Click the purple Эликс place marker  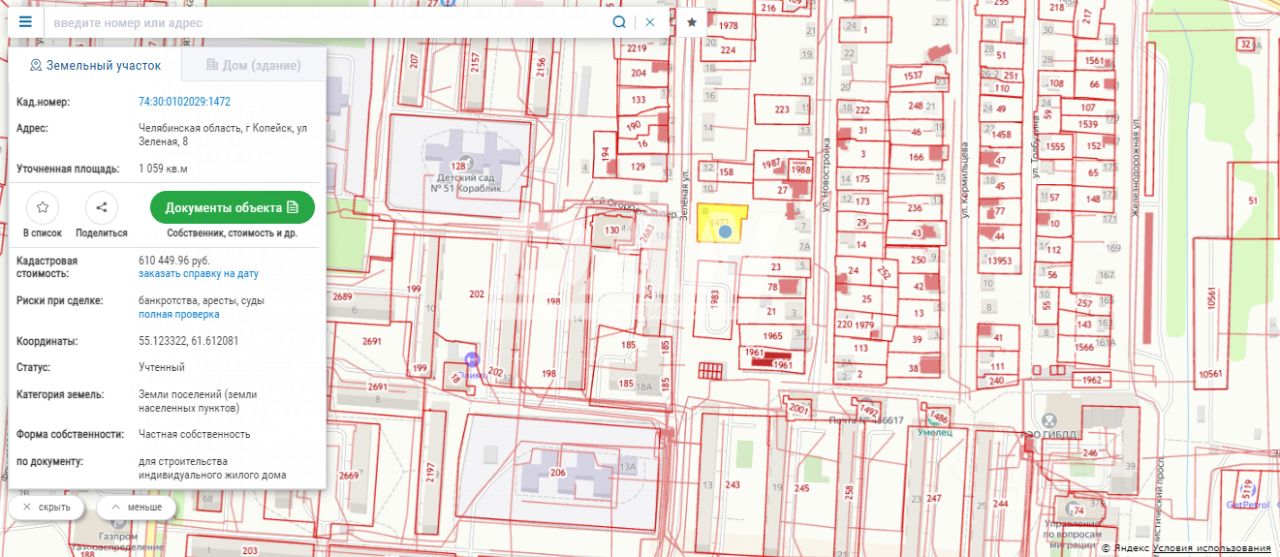coord(472,359)
